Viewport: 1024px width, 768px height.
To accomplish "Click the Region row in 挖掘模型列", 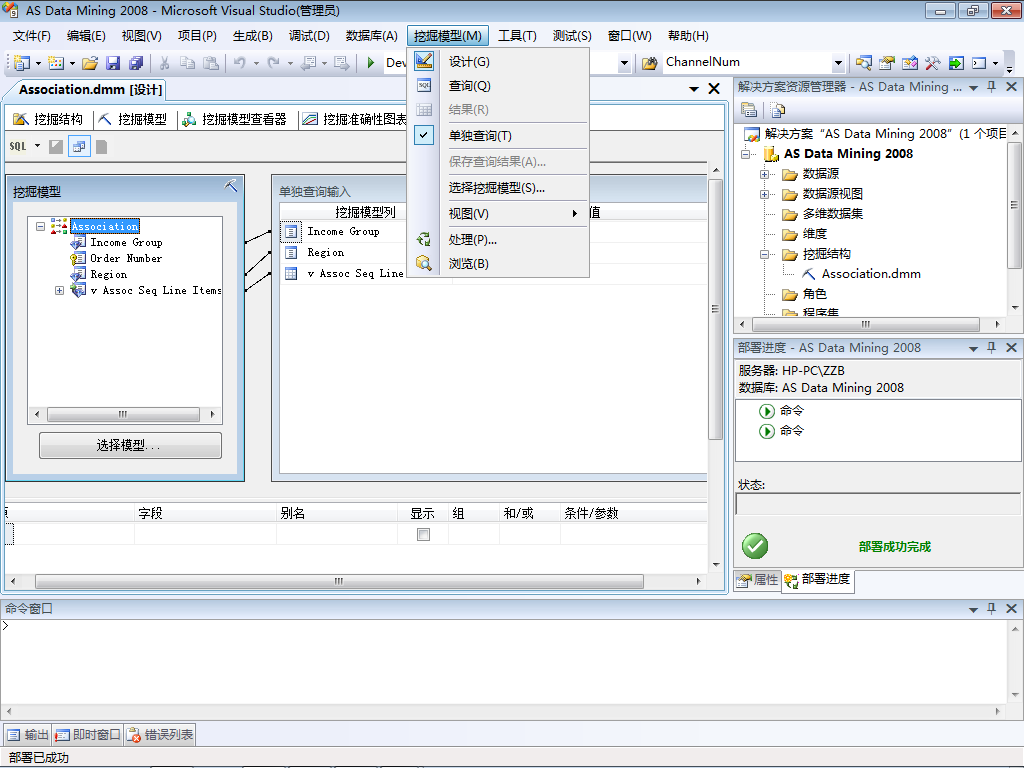I will pyautogui.click(x=326, y=252).
